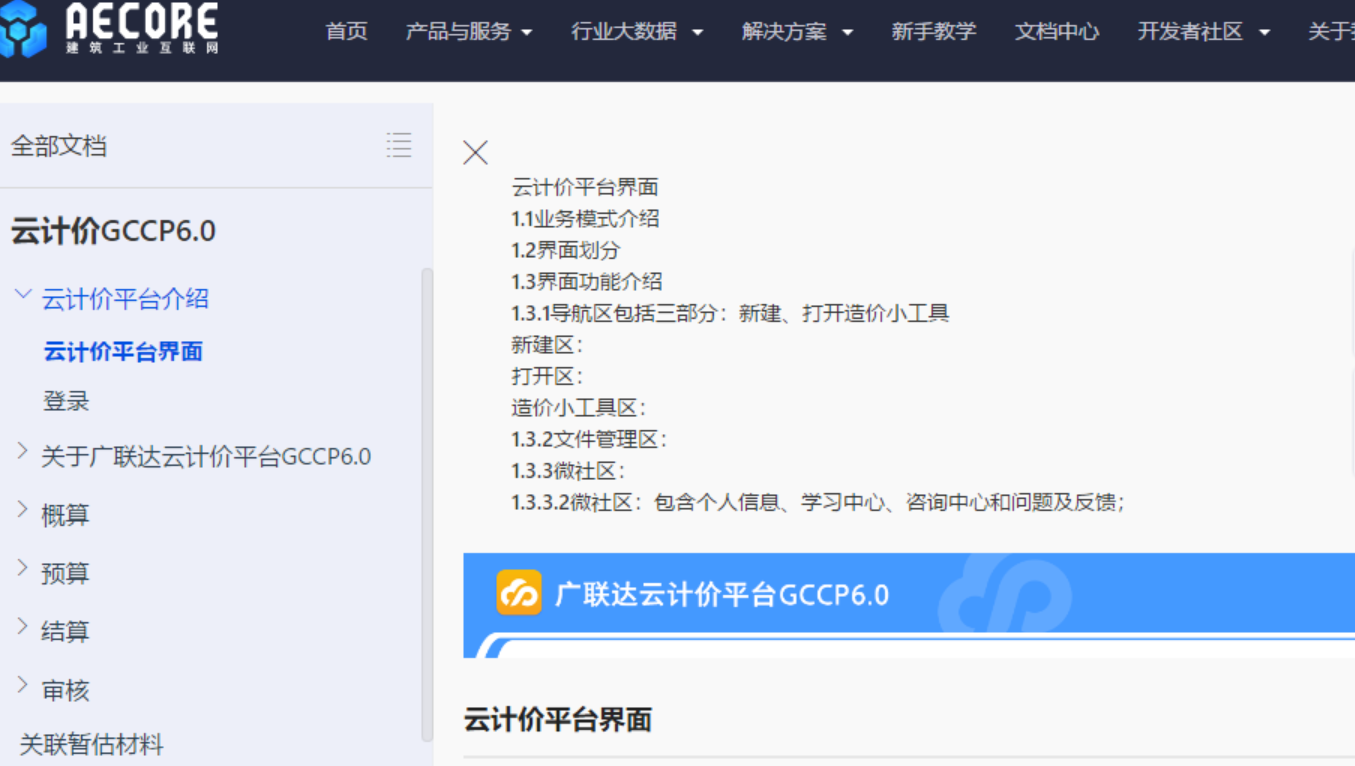The width and height of the screenshot is (1355, 766).
Task: Open the 首页 menu item
Action: tap(347, 31)
